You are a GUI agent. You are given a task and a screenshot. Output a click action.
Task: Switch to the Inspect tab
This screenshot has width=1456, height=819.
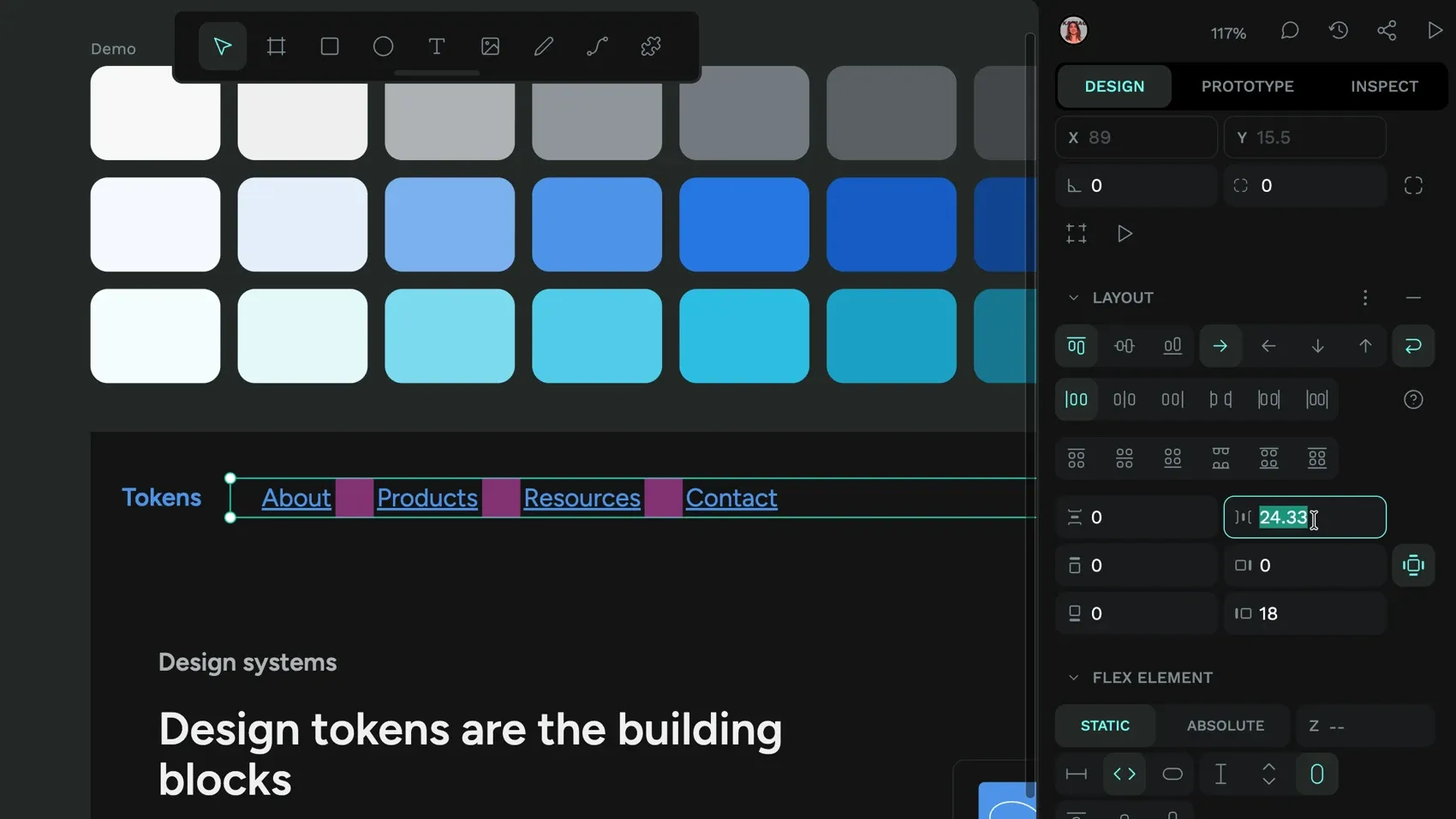click(1384, 87)
